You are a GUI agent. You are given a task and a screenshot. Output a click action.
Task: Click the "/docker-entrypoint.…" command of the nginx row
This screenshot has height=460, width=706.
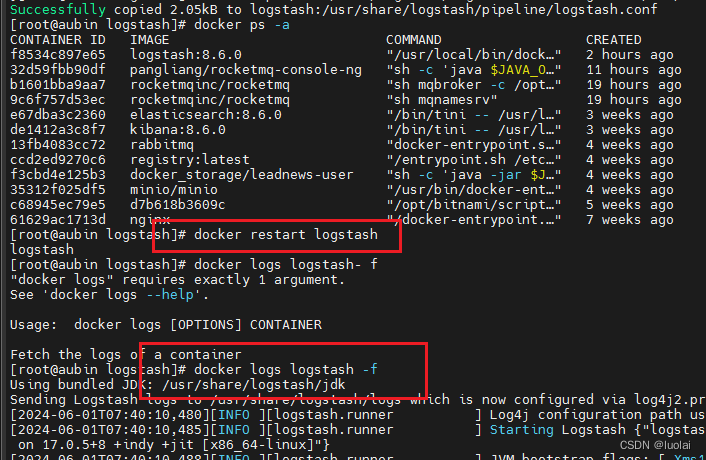tap(474, 220)
